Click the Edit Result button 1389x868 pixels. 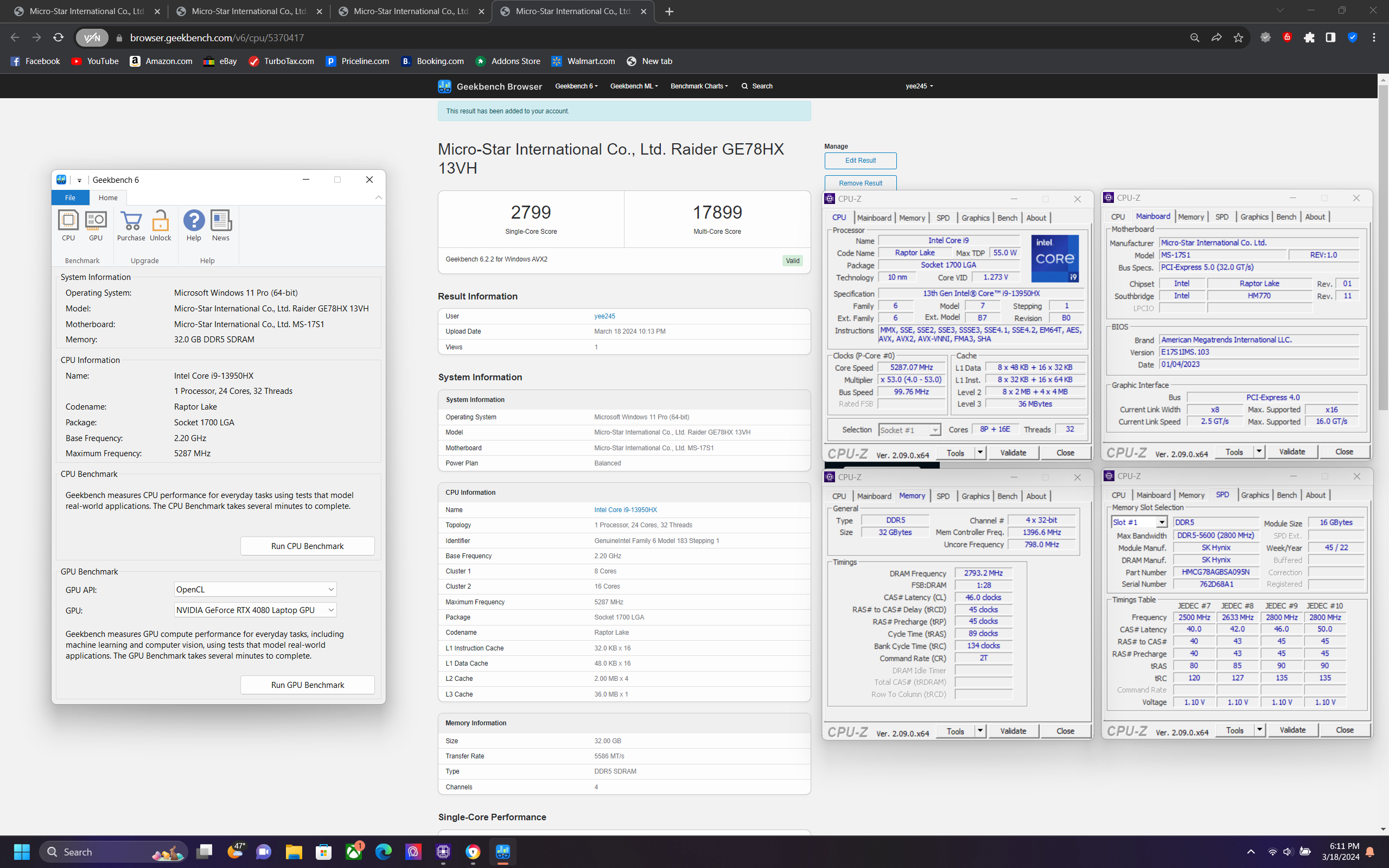click(x=861, y=161)
